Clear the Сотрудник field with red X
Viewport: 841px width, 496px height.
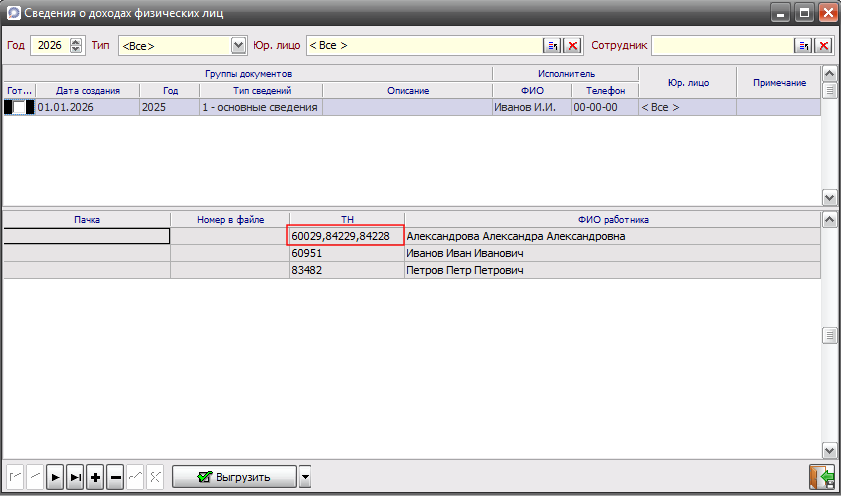pyautogui.click(x=824, y=46)
